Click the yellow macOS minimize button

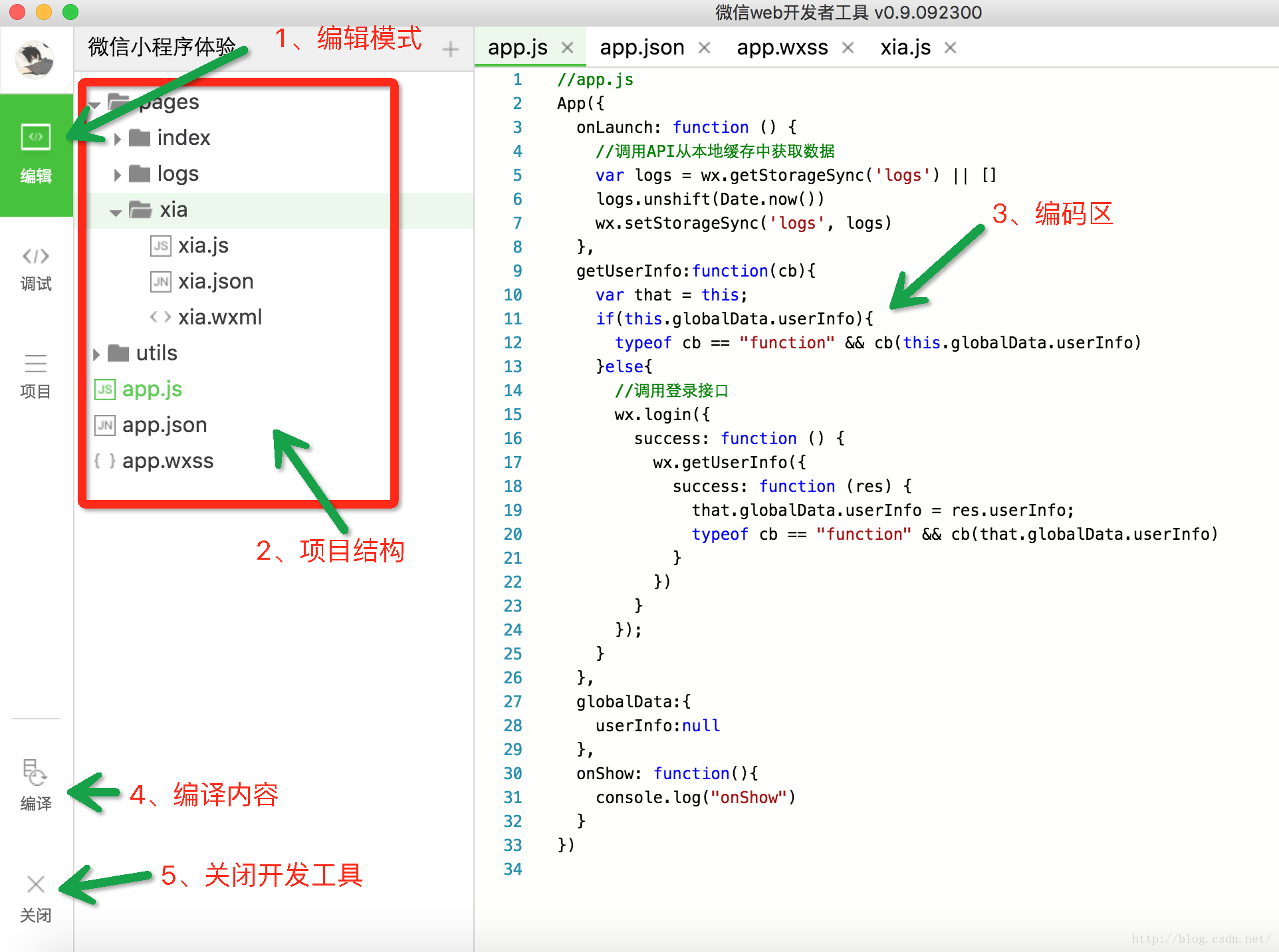(43, 11)
